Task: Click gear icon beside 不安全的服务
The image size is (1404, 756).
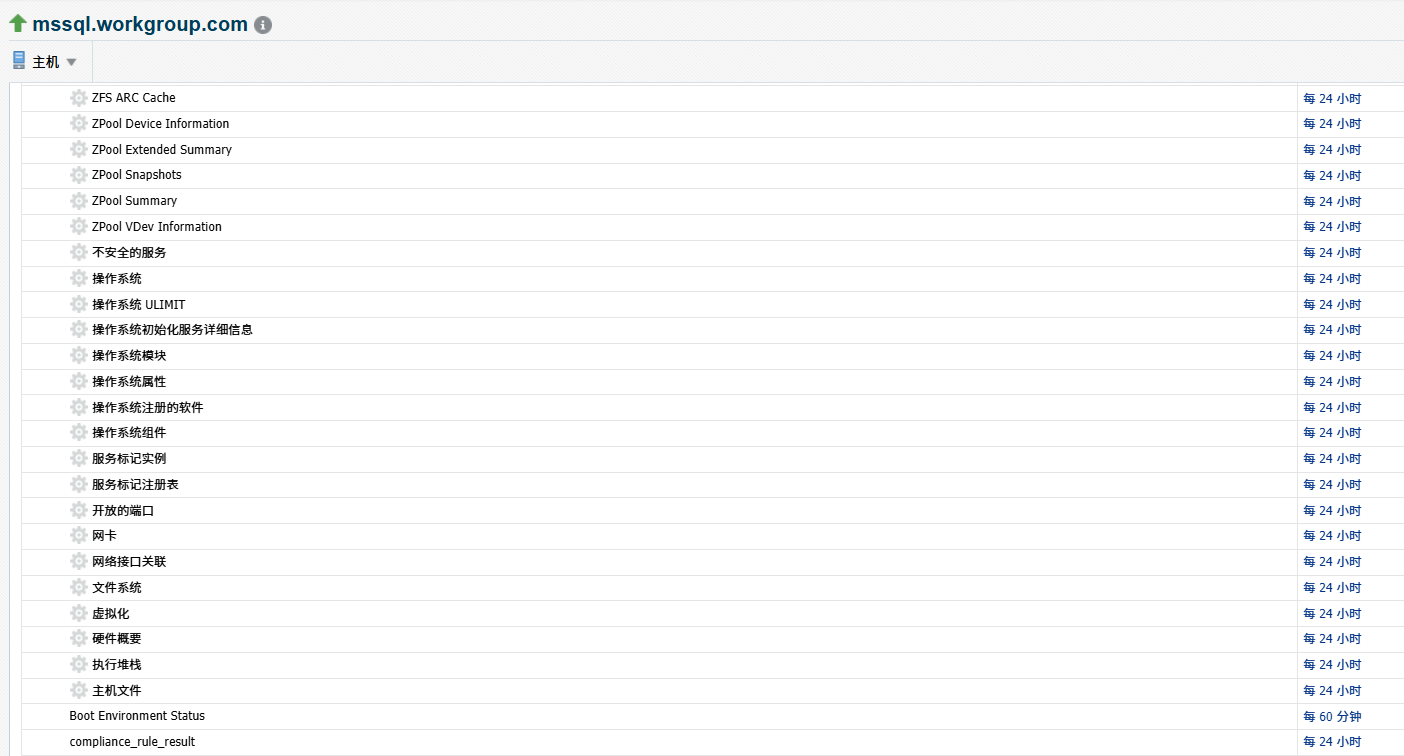Action: (x=79, y=252)
